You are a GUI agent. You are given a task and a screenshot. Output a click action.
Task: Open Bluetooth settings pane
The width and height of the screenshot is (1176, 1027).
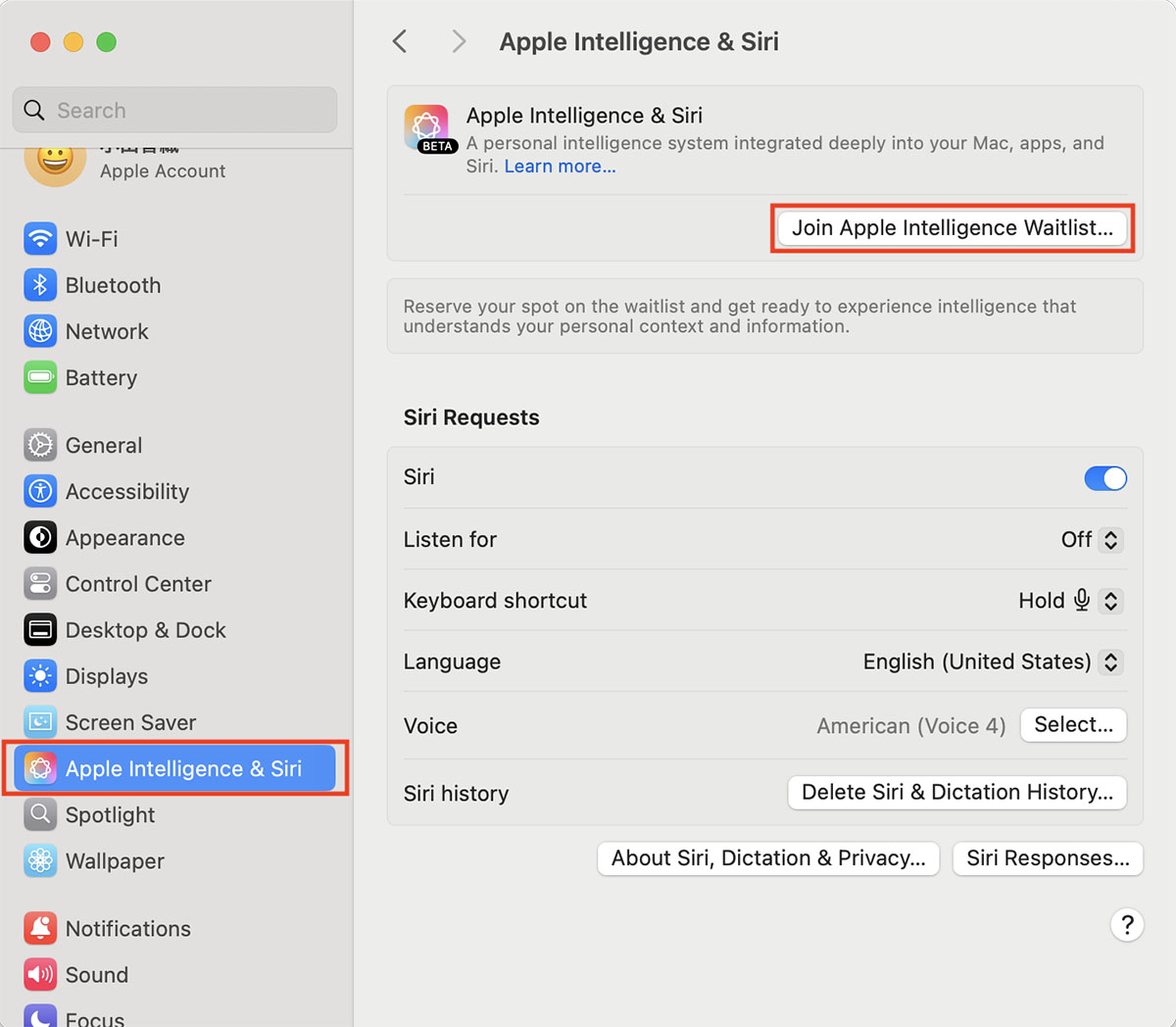176,285
